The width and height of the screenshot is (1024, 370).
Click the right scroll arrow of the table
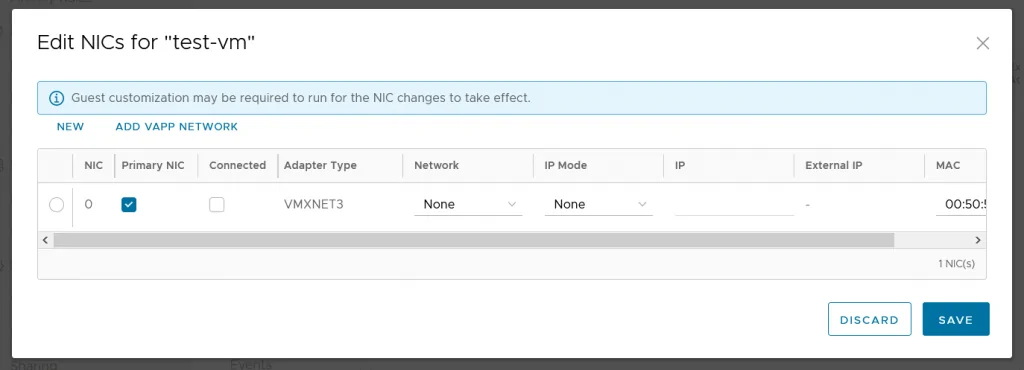pyautogui.click(x=978, y=240)
